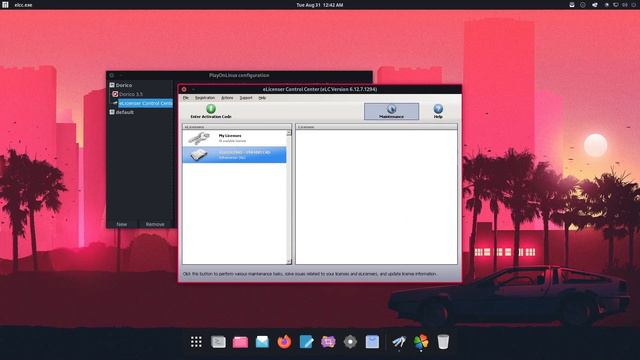Viewport: 640px width, 360px height.
Task: Launch Firefox from the dock
Action: tap(284, 342)
